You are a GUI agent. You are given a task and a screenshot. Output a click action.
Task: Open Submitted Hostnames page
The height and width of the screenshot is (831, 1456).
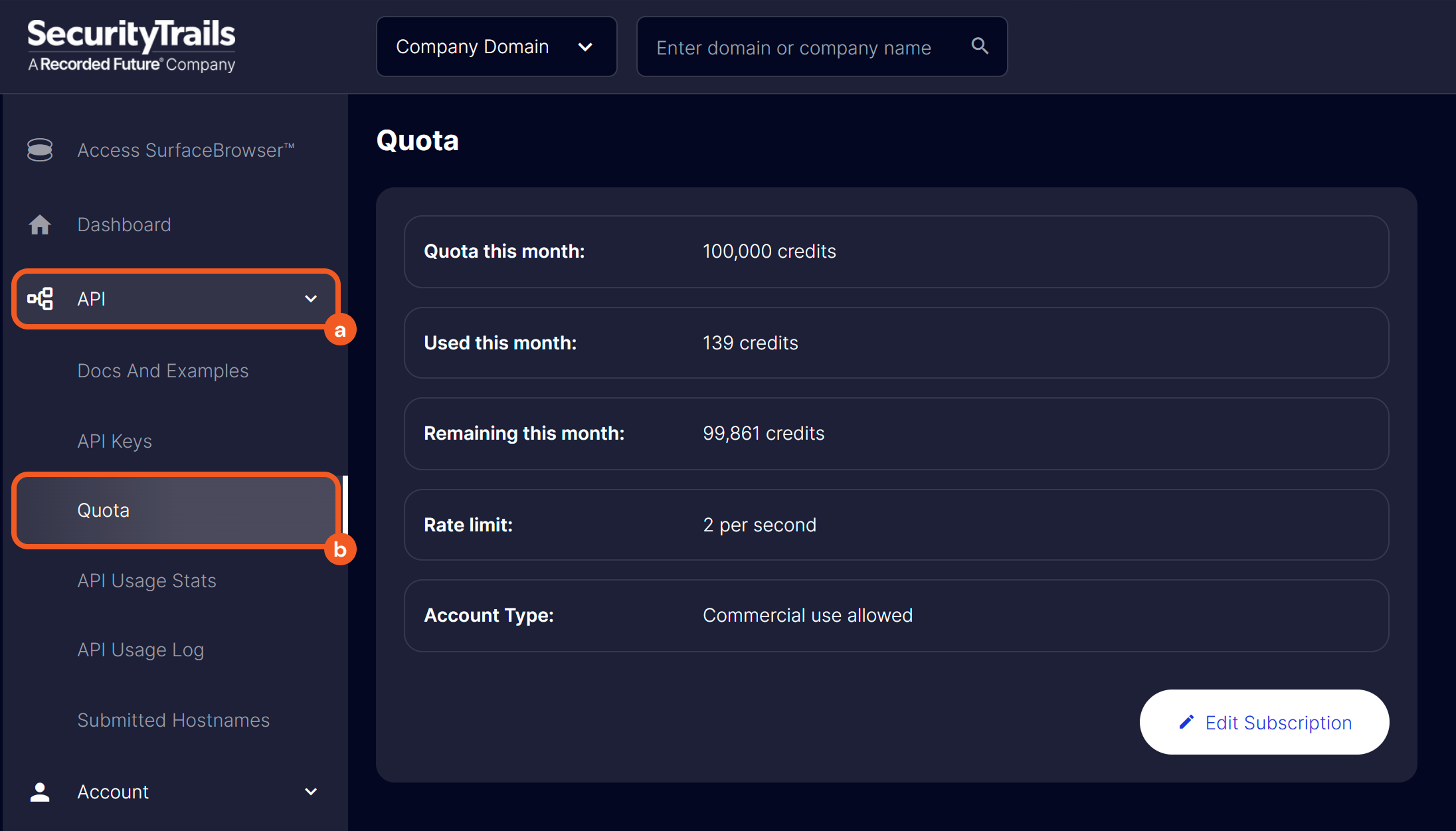(x=173, y=720)
